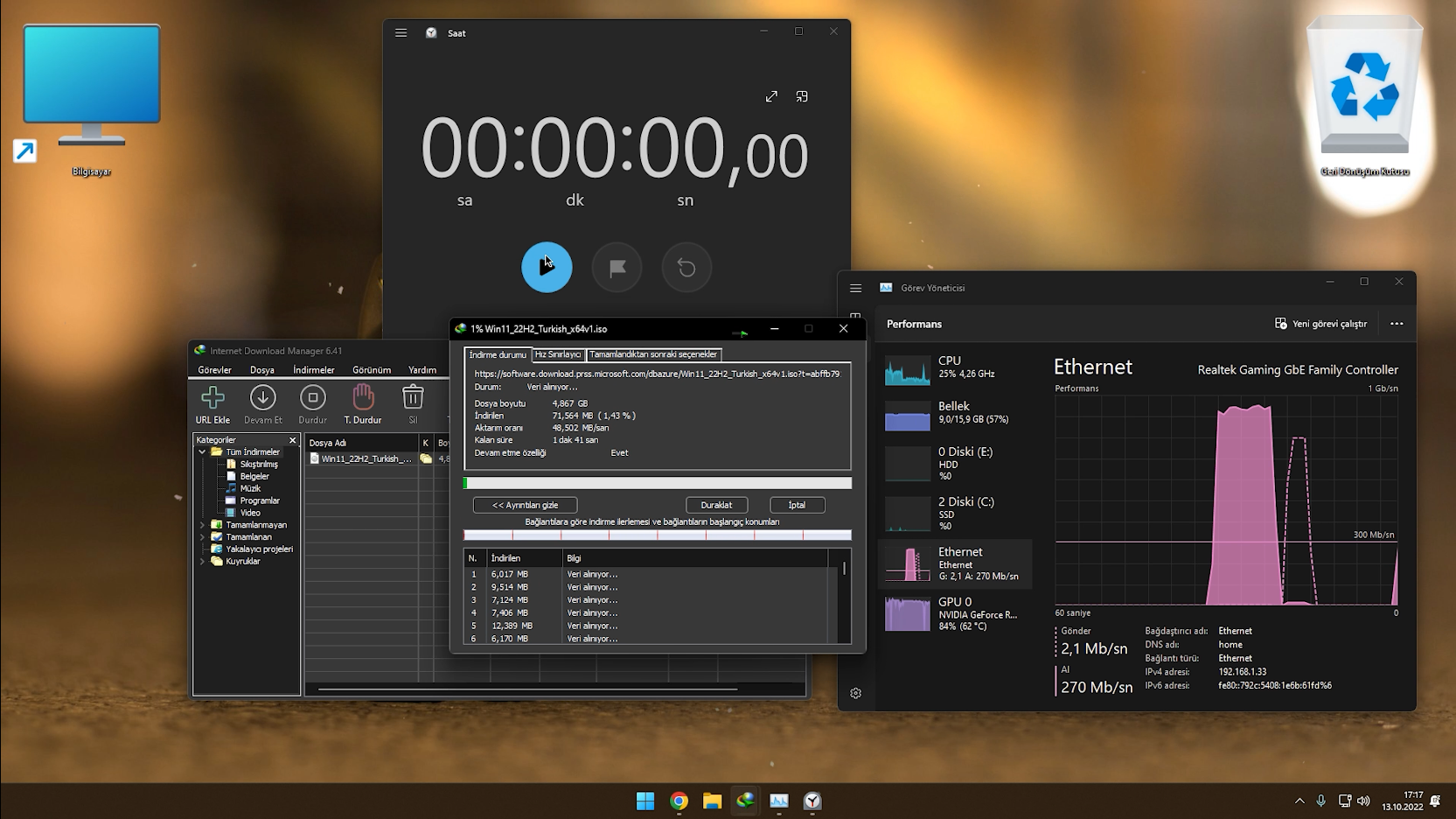This screenshot has height=819, width=1456.
Task: Switch to the Hız Sınırlayıcı tab
Action: pos(558,354)
